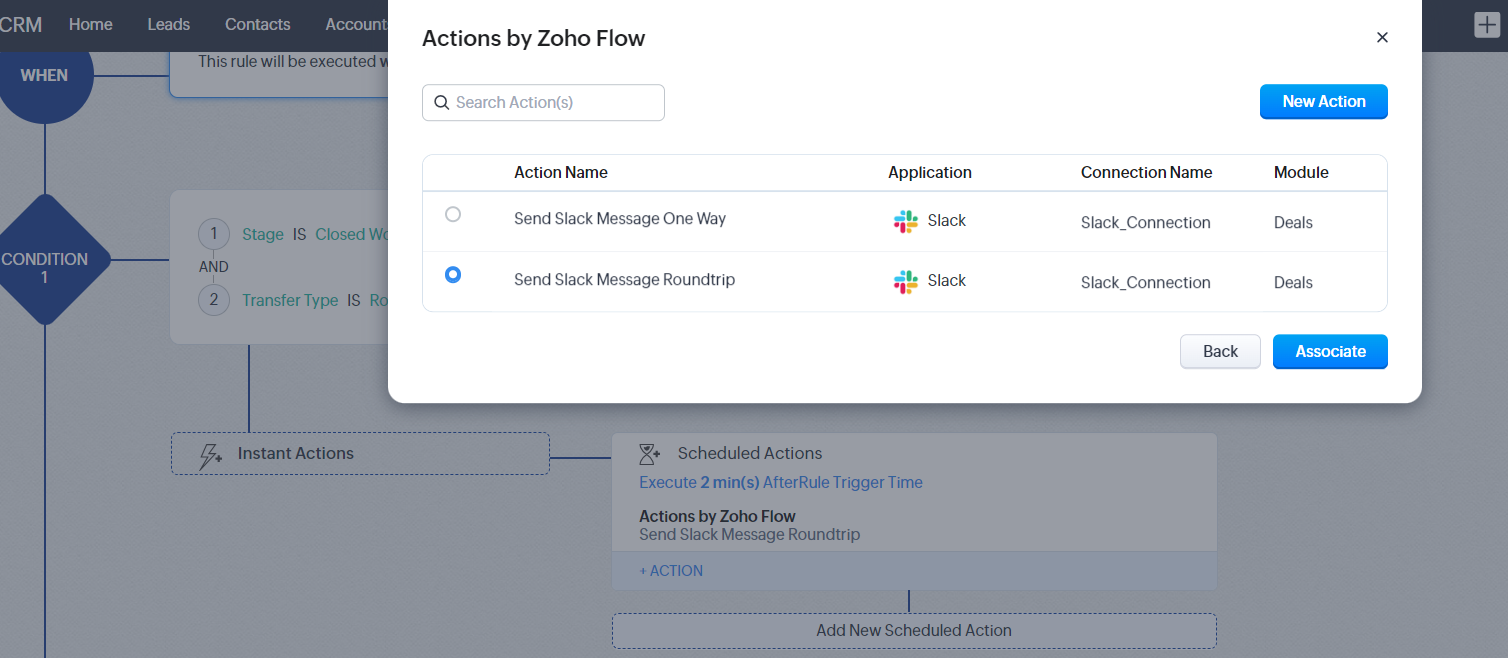The image size is (1508, 658).
Task: Open the Leads tab
Action: tap(168, 24)
